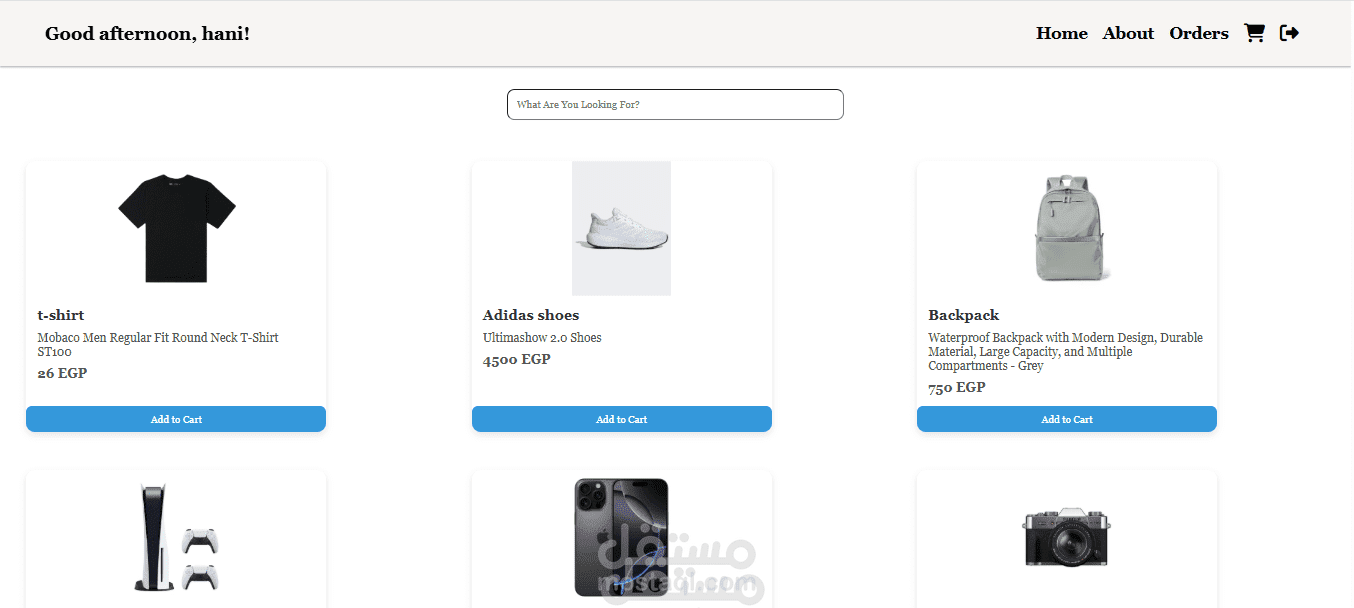This screenshot has height=608, width=1354.
Task: View the PlayStation console product image
Action: coord(177,538)
